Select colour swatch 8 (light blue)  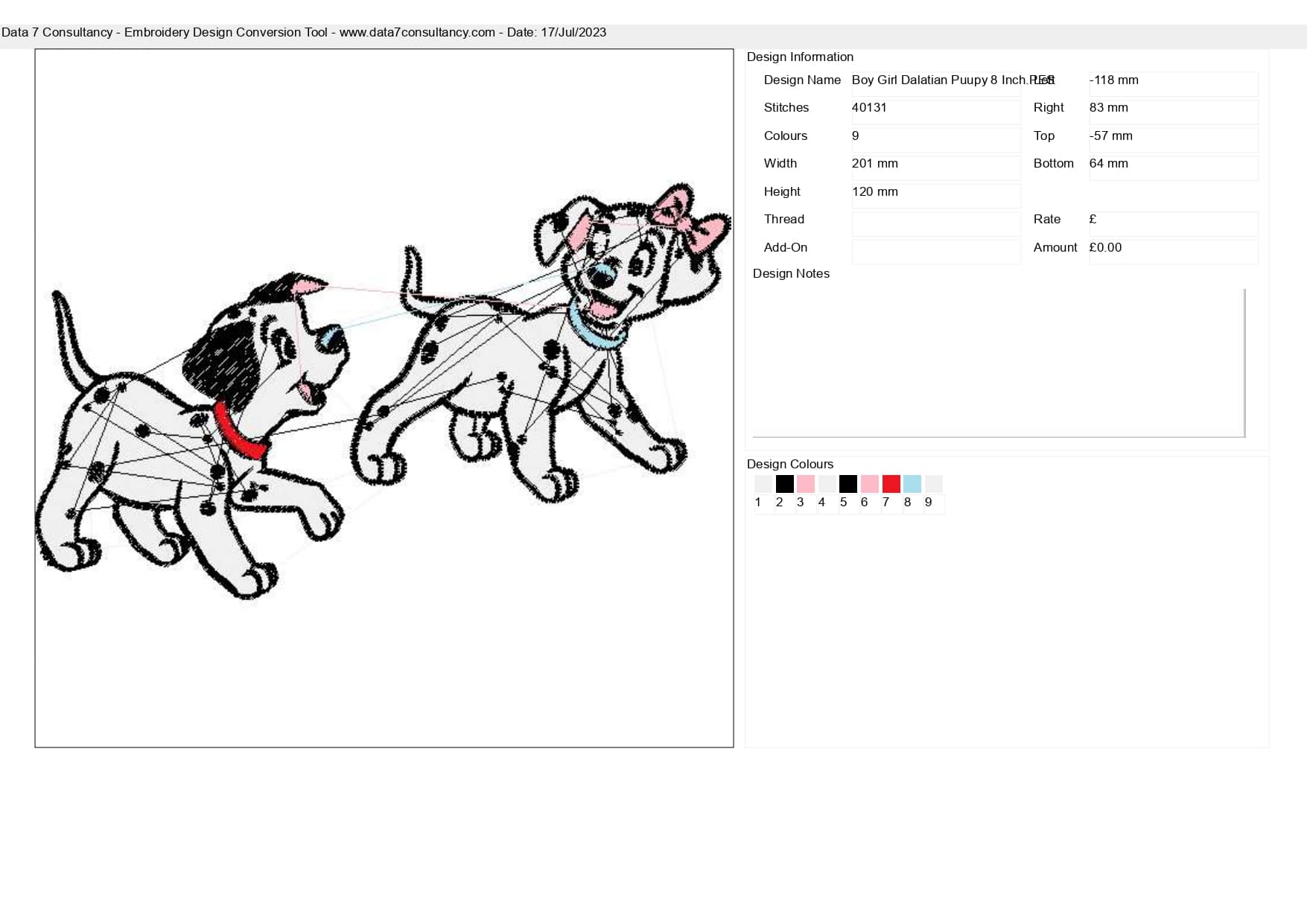click(912, 484)
